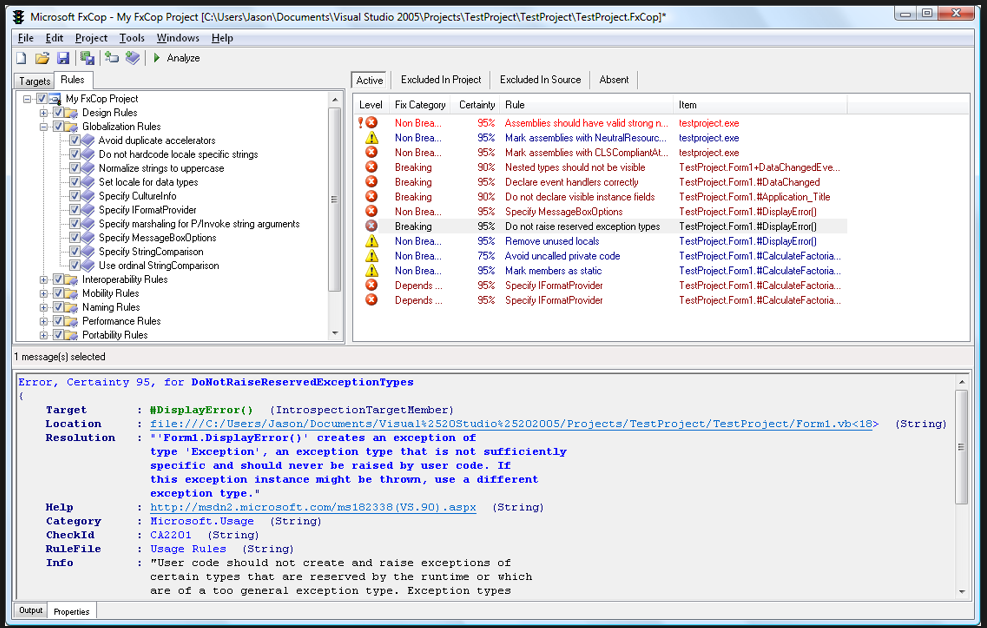This screenshot has height=628, width=987.
Task: Click the critical error icon on first message row
Action: (370, 123)
